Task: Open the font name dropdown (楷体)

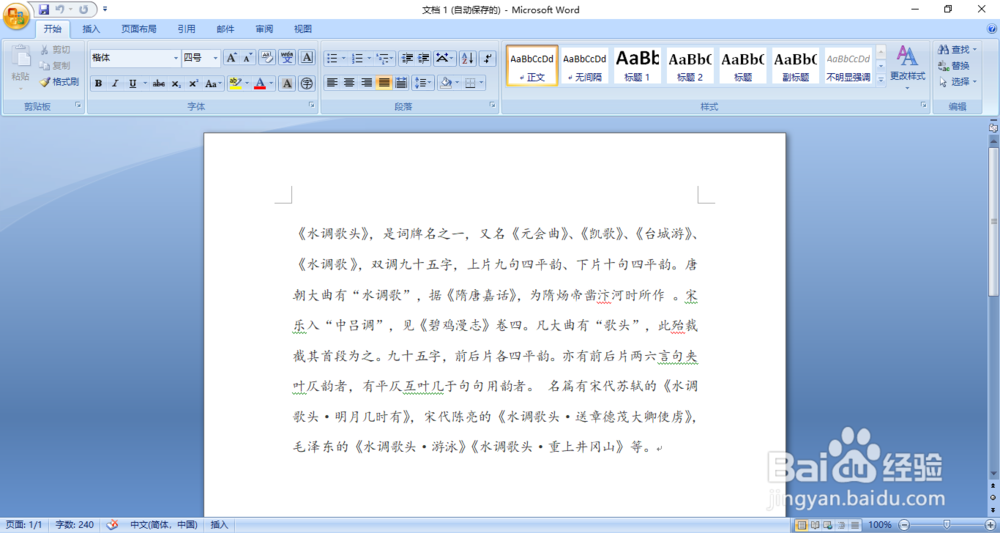Action: tap(176, 58)
